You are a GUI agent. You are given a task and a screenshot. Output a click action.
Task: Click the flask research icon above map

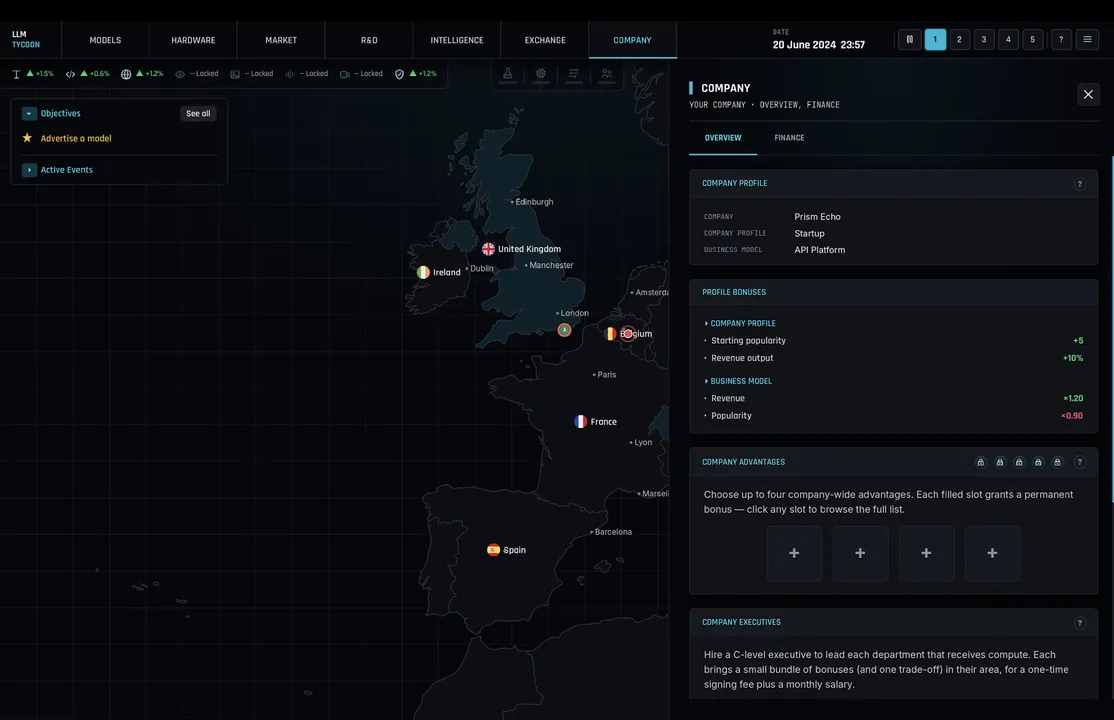507,74
